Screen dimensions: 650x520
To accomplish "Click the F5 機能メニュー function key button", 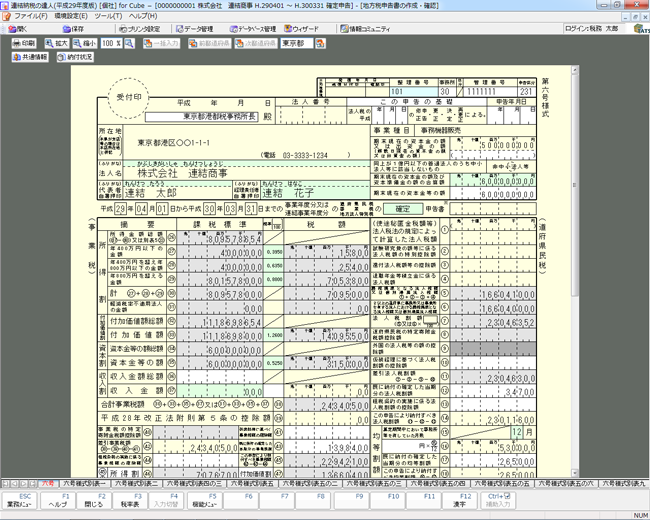I will (x=204, y=500).
